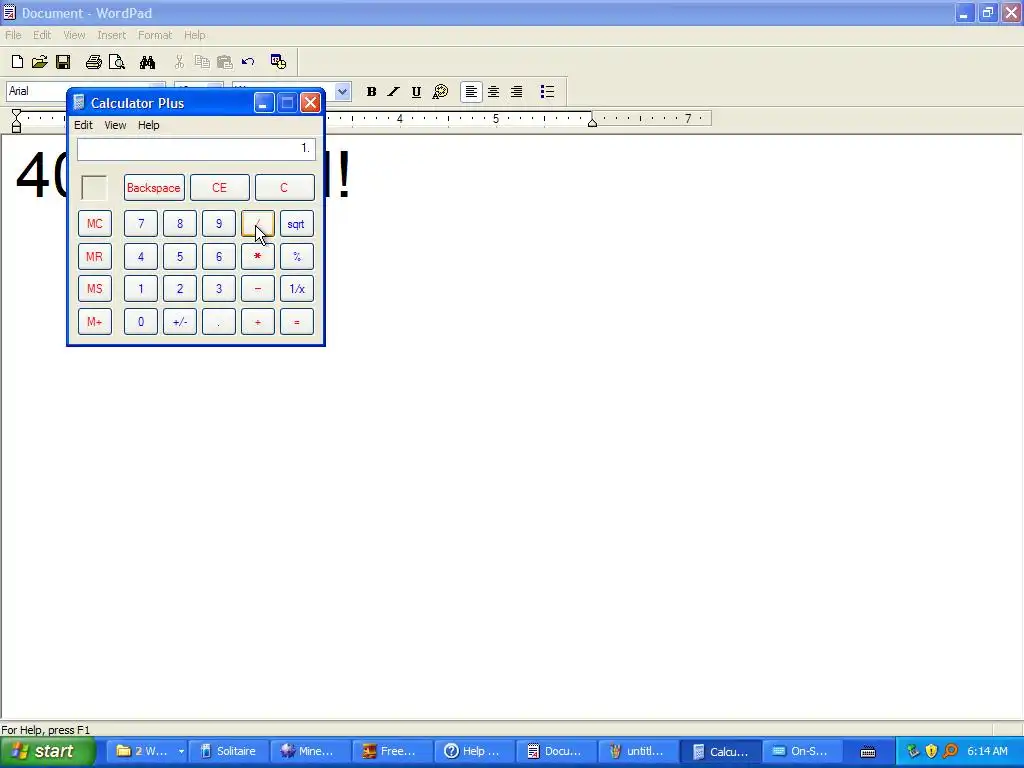Click the left indent marker on the ruler
Image resolution: width=1024 pixels, height=768 pixels.
point(16,121)
